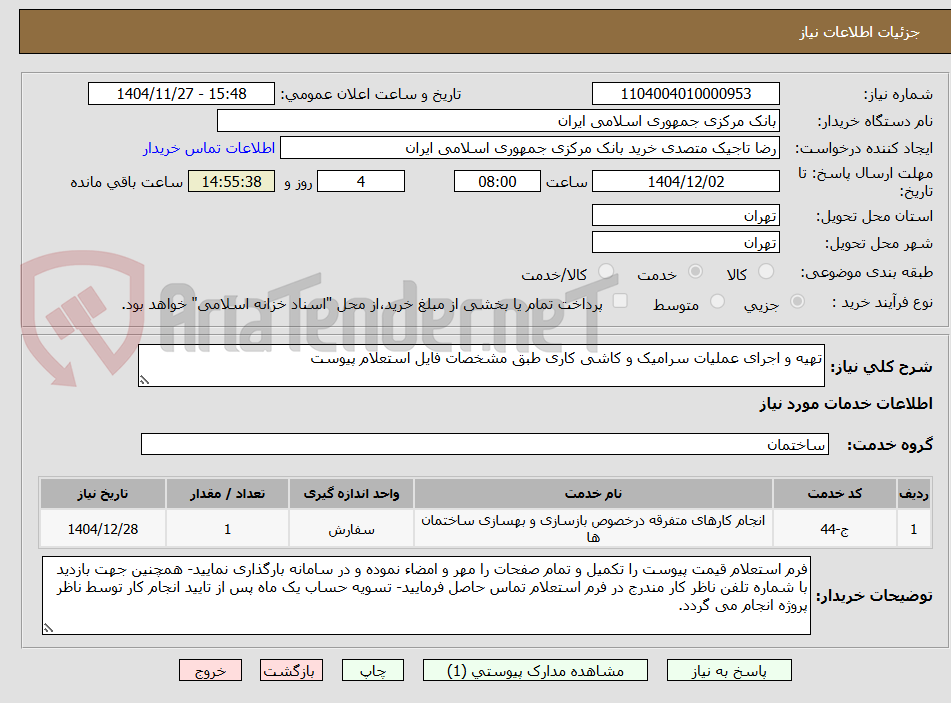Click the deadline hour field 08:00

[x=497, y=181]
